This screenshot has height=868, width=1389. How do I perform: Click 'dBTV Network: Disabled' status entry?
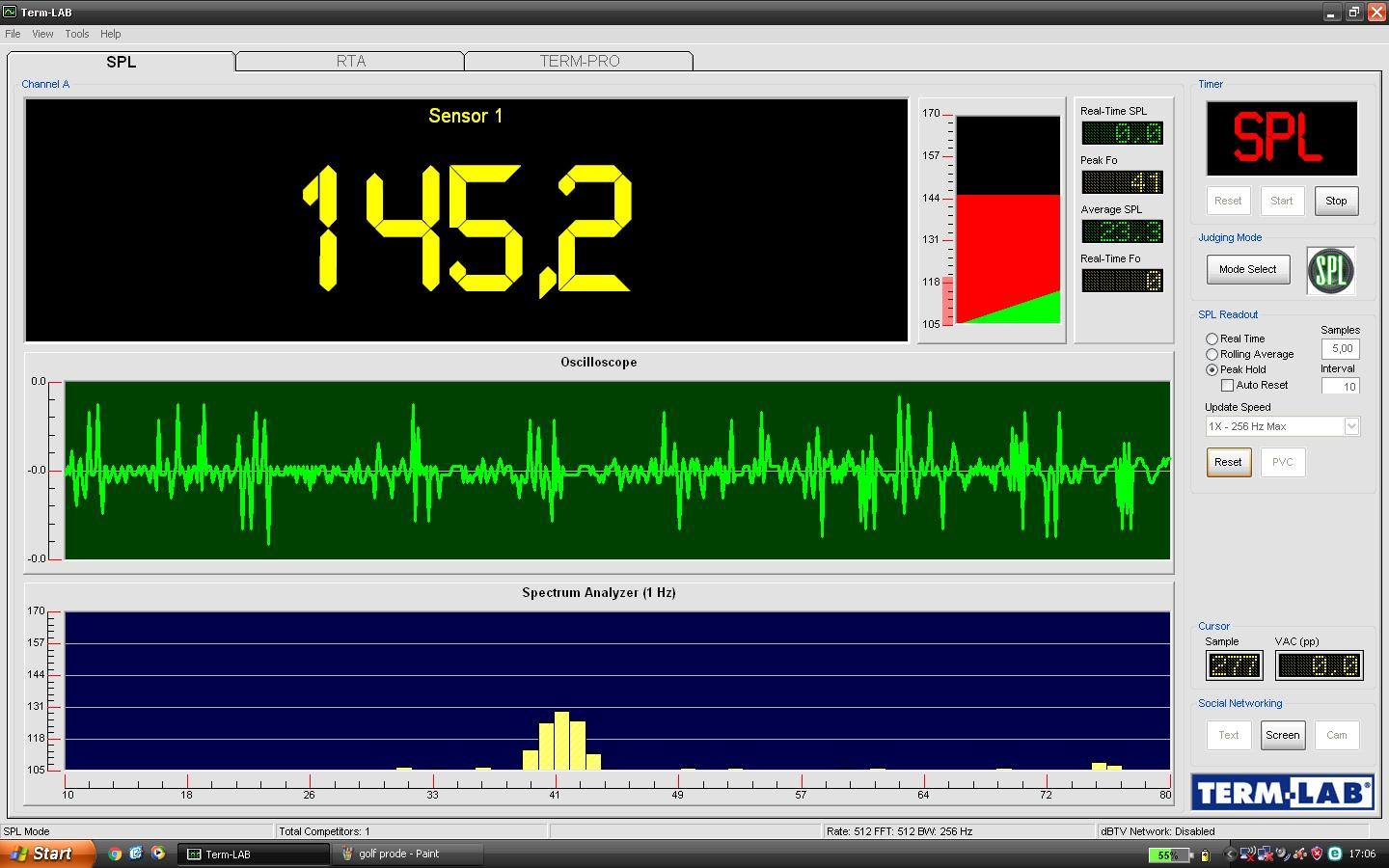click(1157, 831)
